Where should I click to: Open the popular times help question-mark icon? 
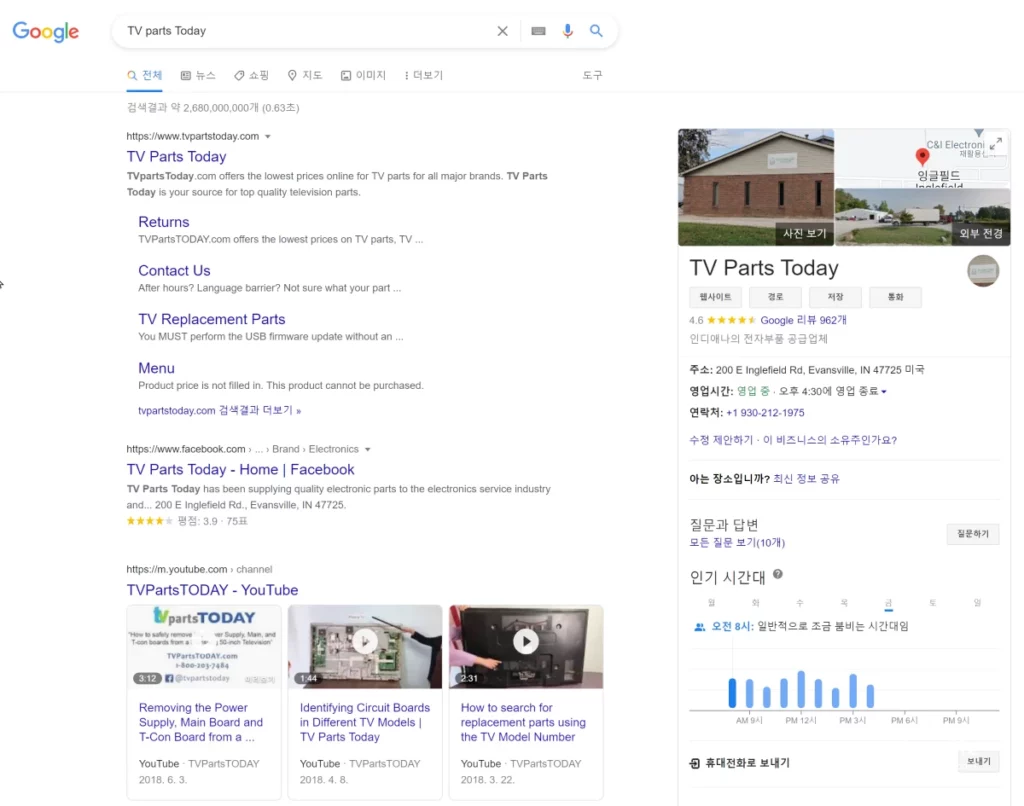click(778, 575)
